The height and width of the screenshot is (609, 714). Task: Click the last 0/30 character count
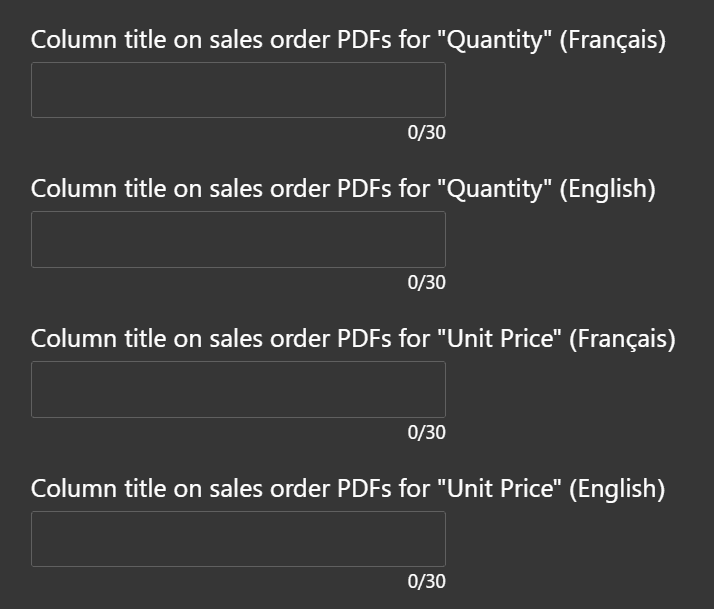(x=426, y=582)
